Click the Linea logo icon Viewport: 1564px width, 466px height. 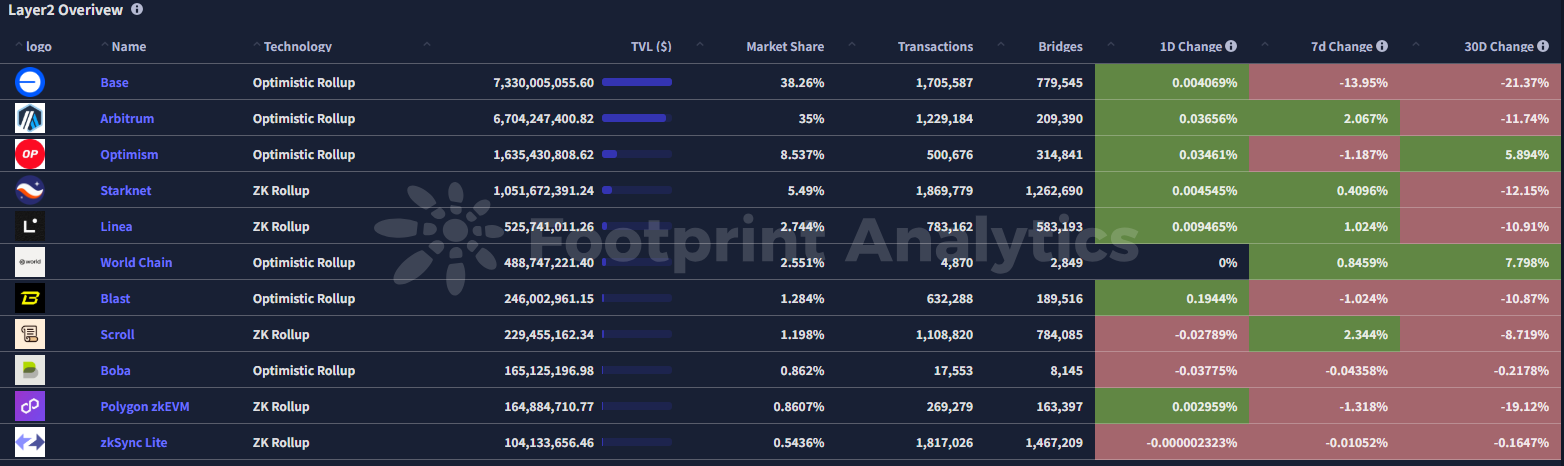pyautogui.click(x=30, y=226)
